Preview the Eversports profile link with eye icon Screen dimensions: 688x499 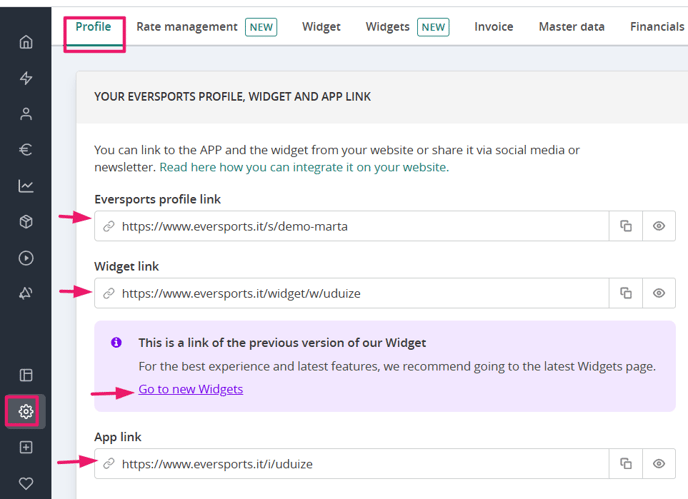click(x=659, y=226)
